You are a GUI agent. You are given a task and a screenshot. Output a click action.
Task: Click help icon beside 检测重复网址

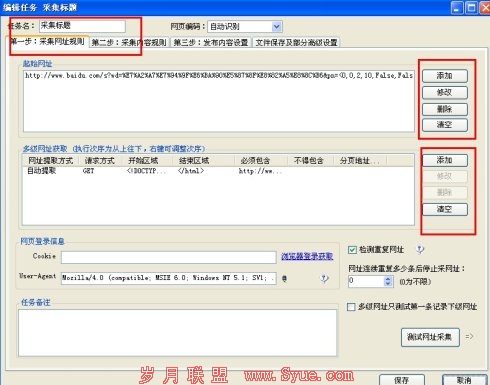click(420, 249)
